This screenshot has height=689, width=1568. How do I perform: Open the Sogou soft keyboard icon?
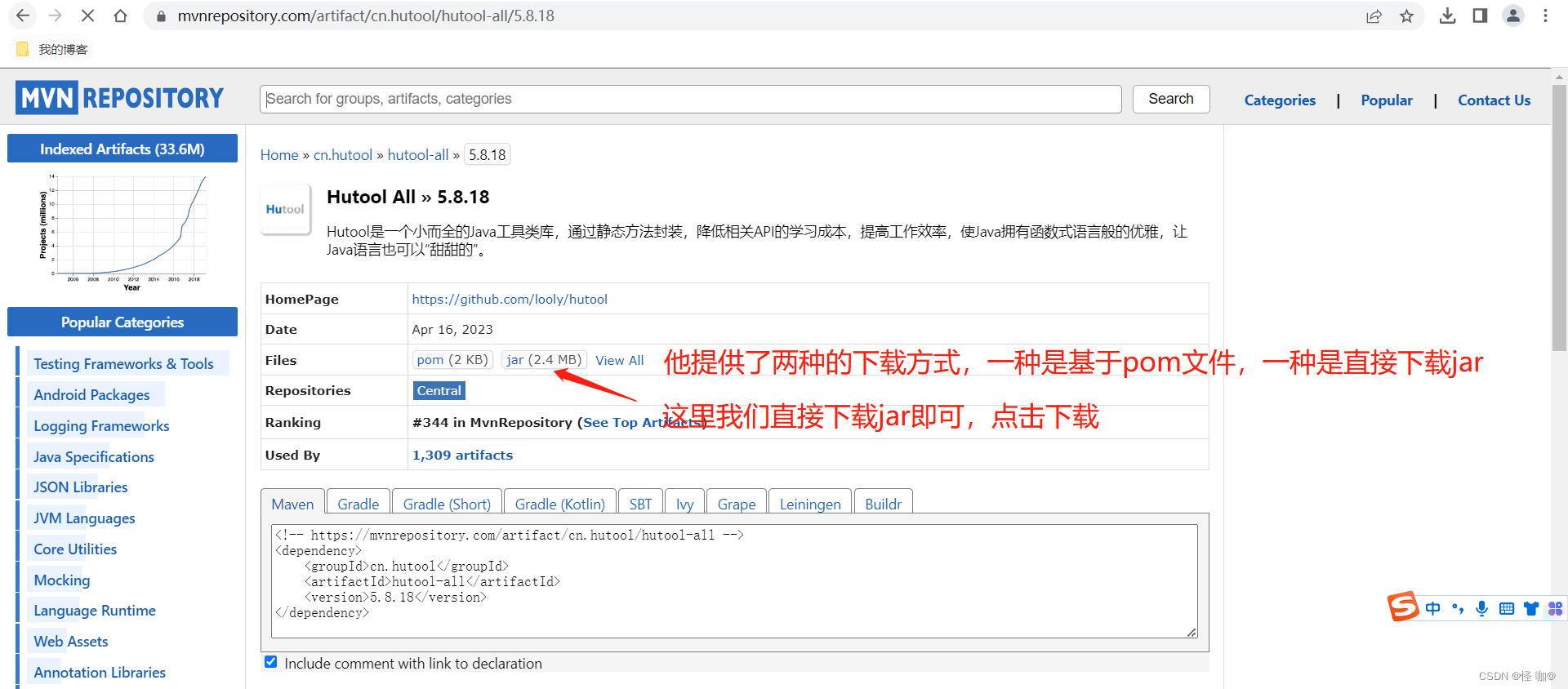coord(1507,608)
